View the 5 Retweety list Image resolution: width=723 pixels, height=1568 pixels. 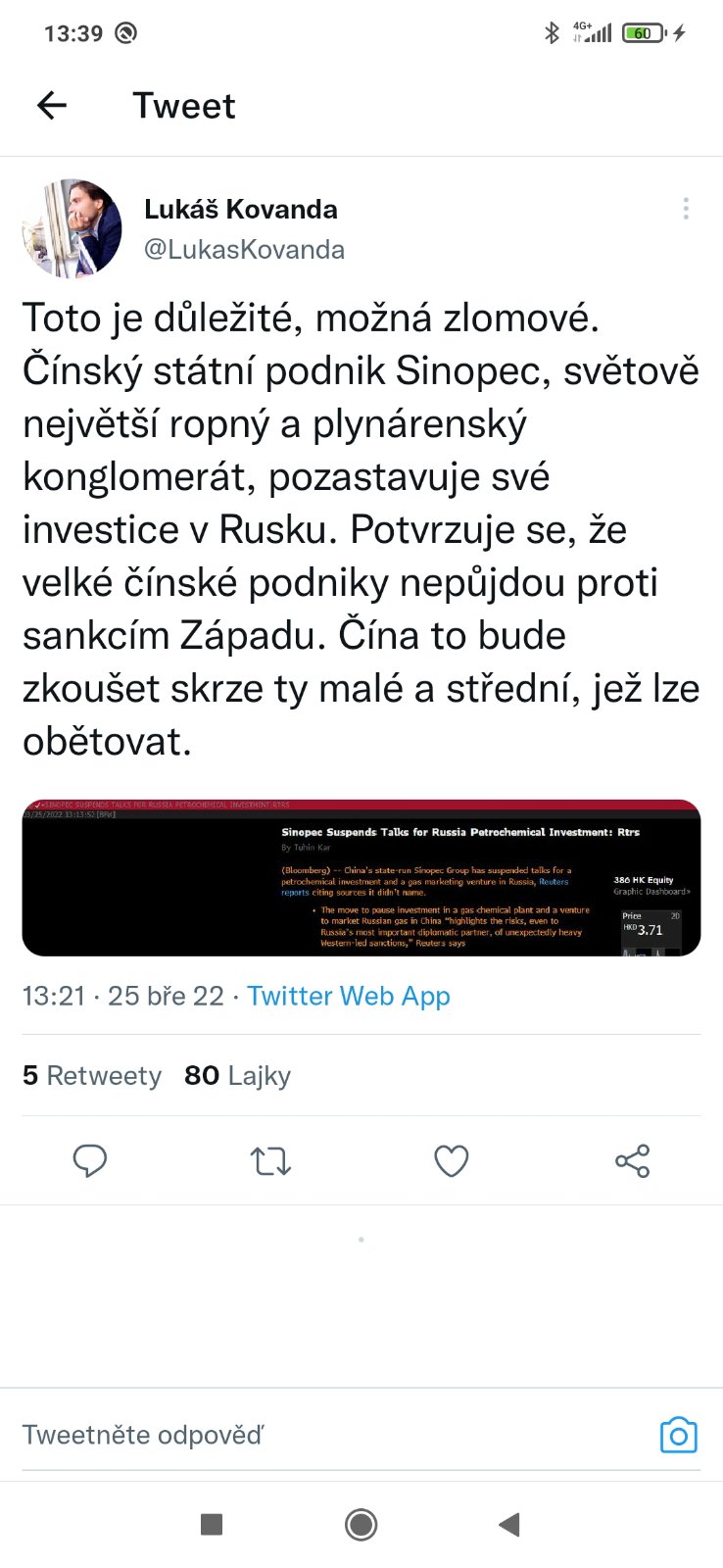click(92, 1075)
